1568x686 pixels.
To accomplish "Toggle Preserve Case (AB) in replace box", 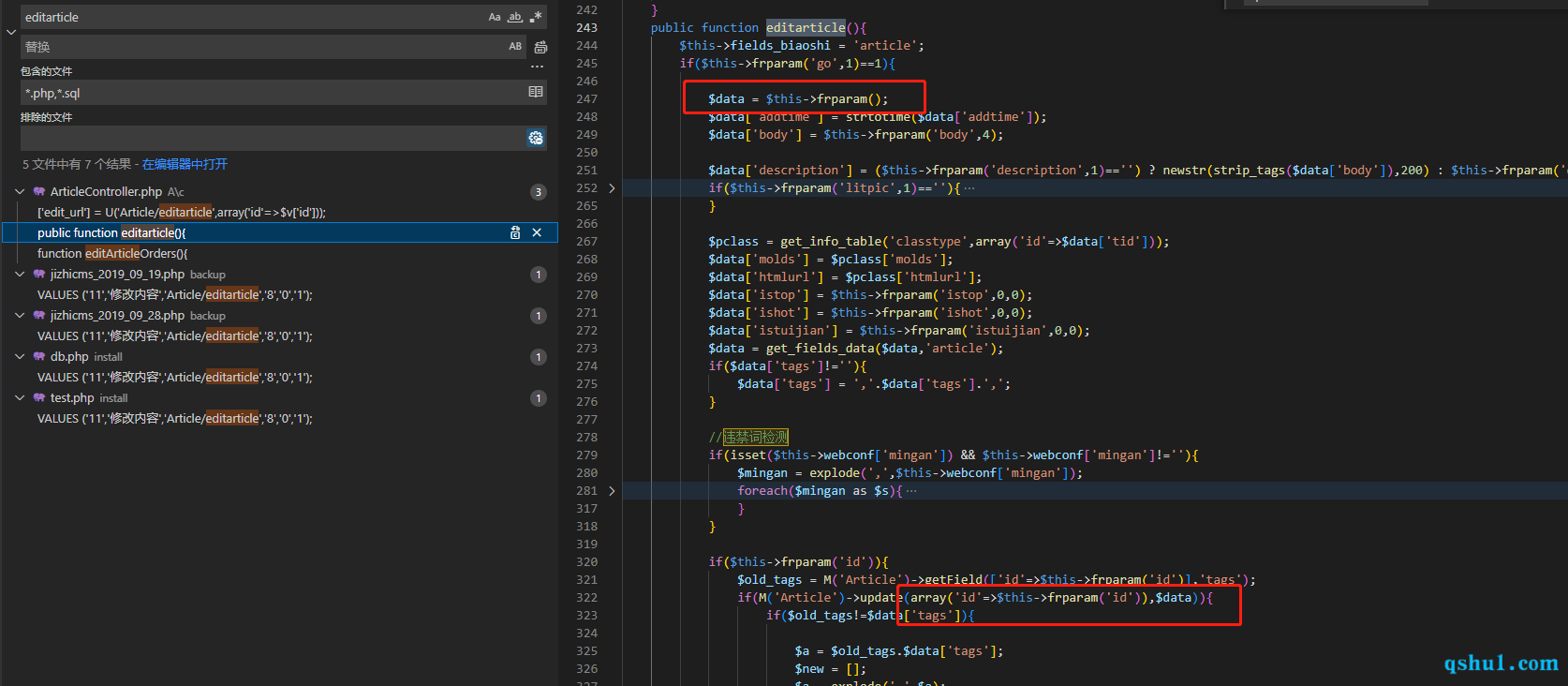I will click(515, 46).
